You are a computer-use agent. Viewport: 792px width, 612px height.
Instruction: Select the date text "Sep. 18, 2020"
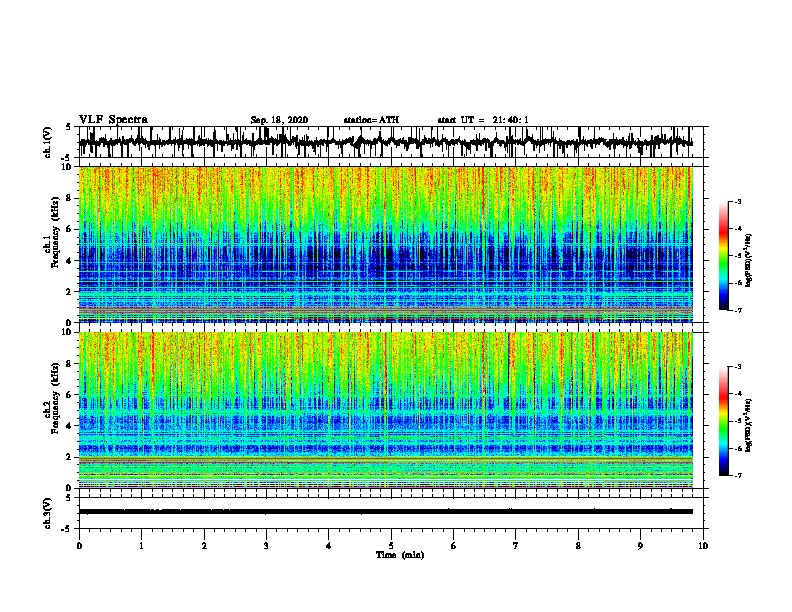(x=279, y=120)
